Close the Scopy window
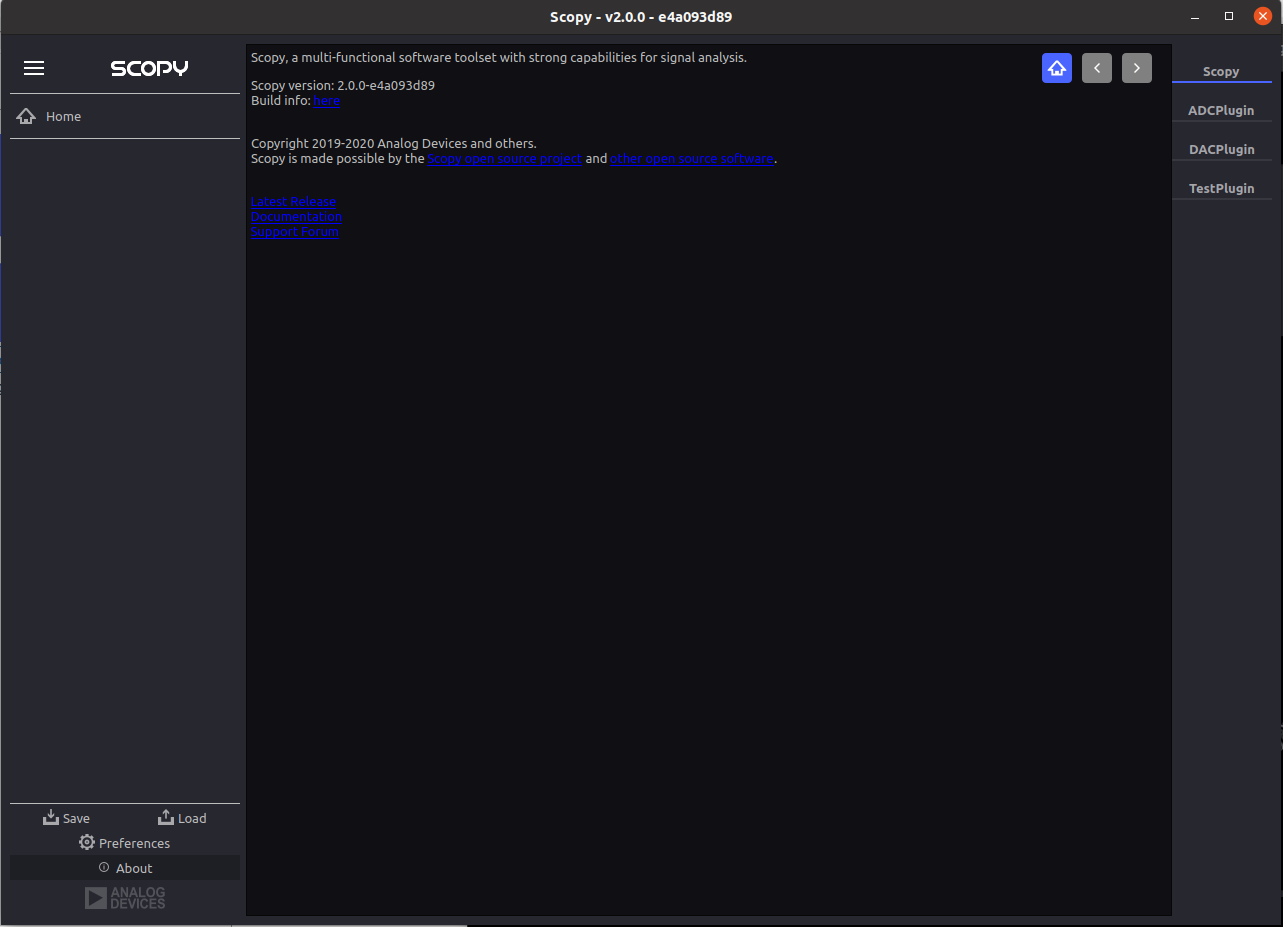The height and width of the screenshot is (927, 1283). pos(1263,16)
